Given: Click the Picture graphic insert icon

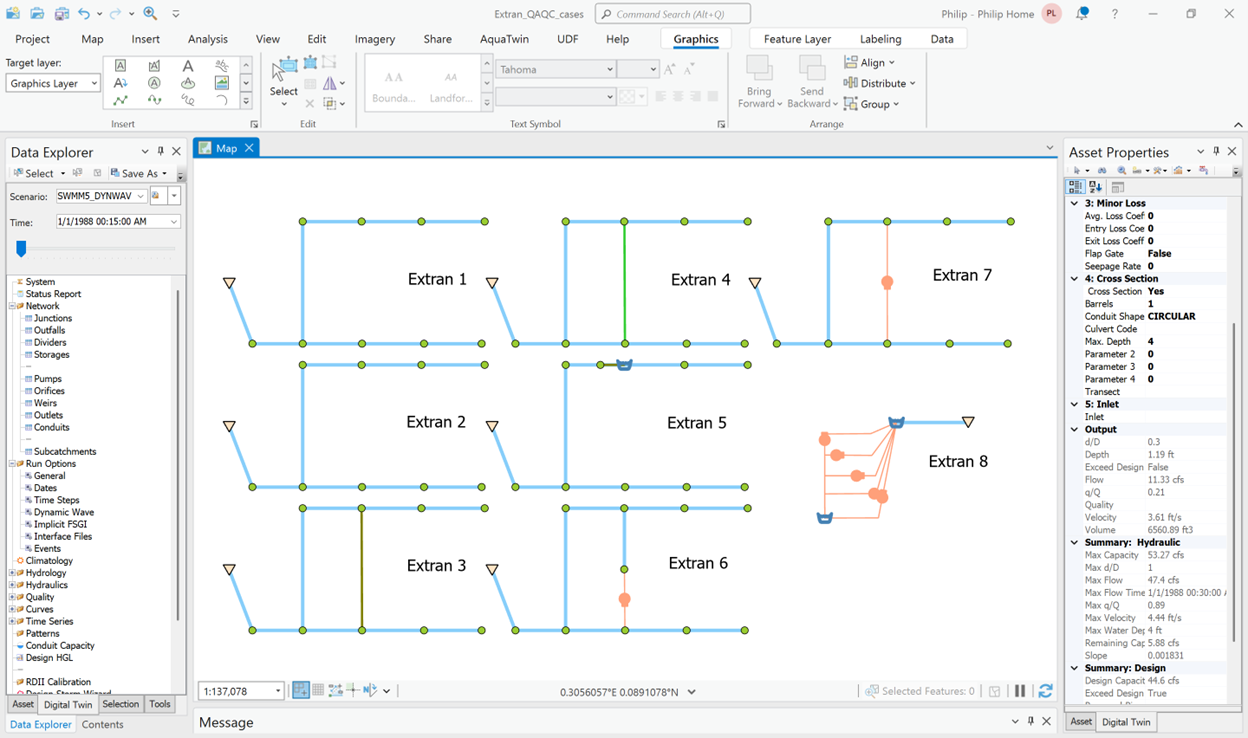Looking at the screenshot, I should [221, 83].
